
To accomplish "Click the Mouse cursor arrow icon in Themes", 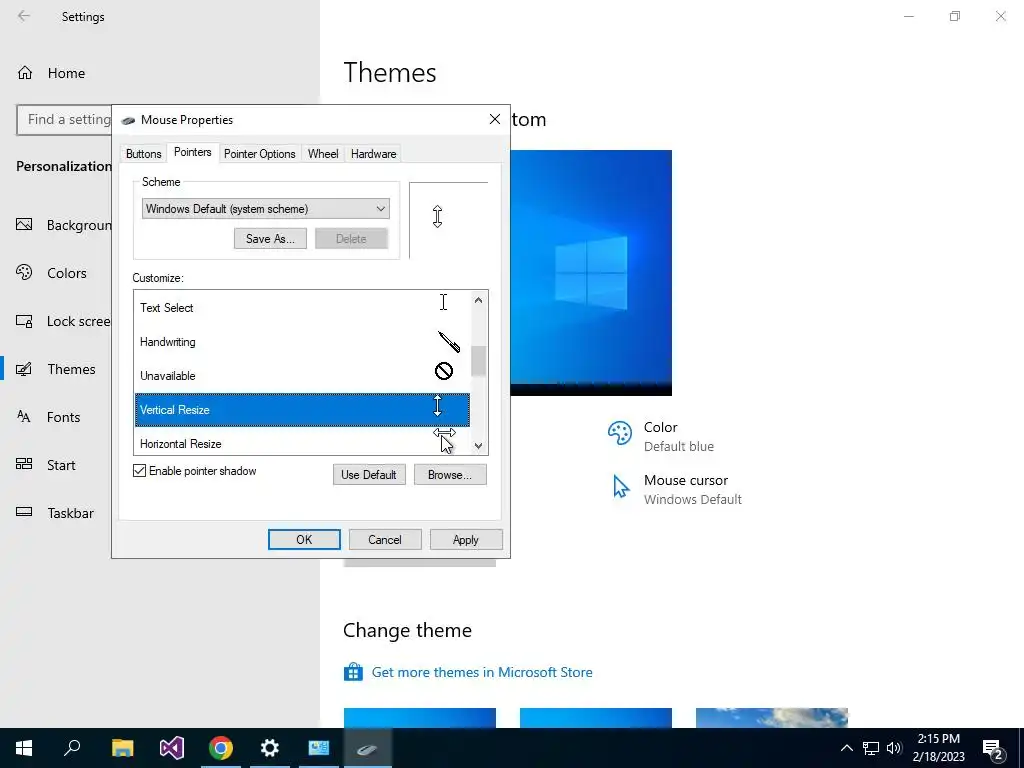I will tap(620, 487).
